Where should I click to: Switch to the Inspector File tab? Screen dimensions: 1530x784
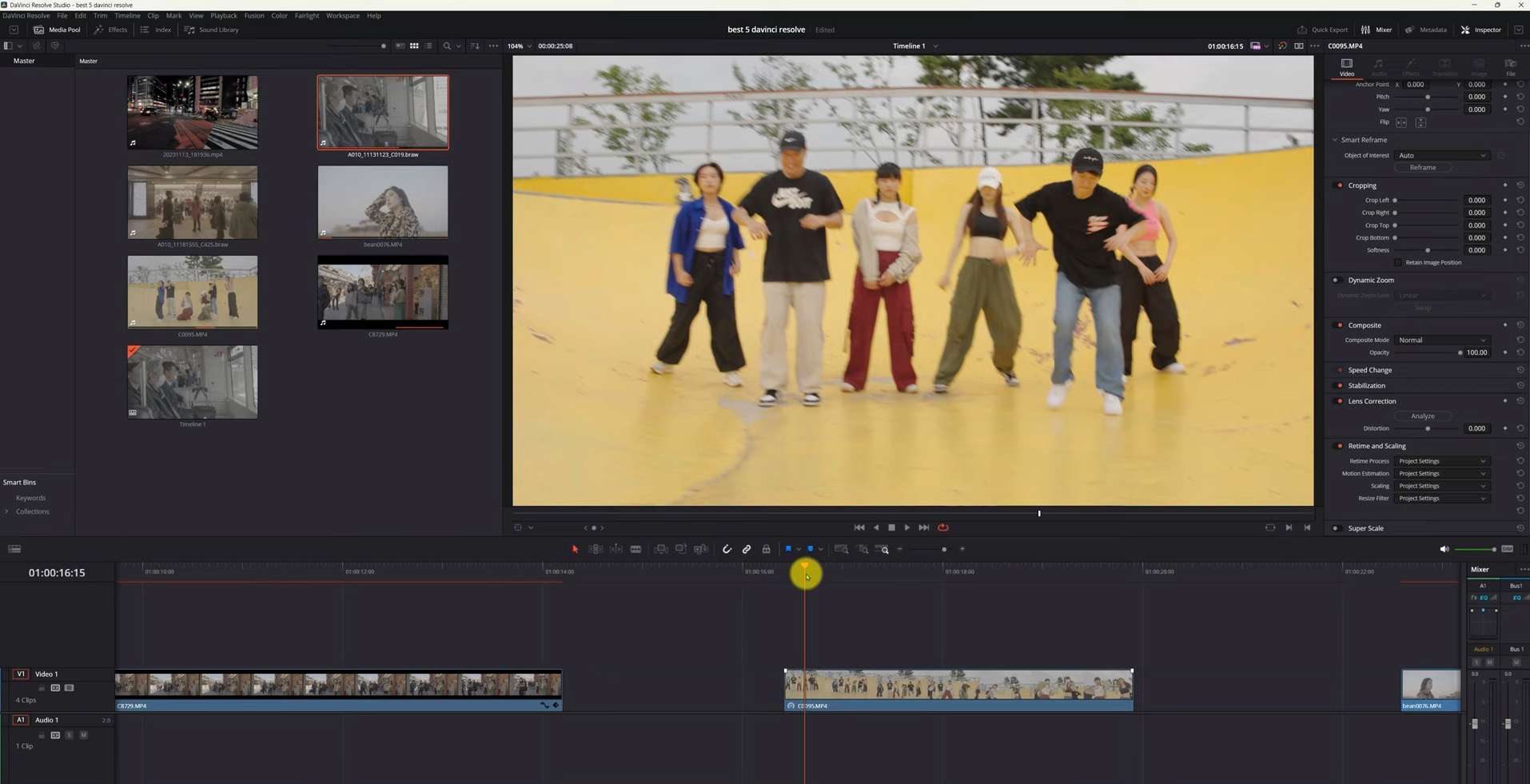(x=1510, y=67)
